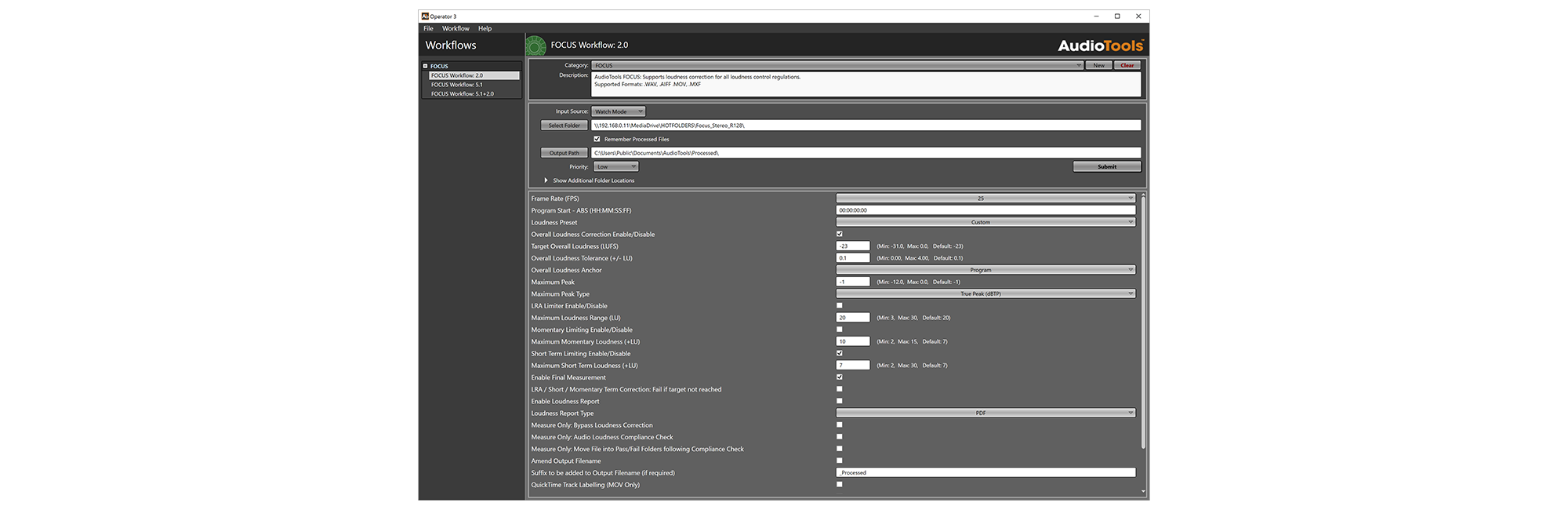Select FOCUS Workflow: 5.1 in the list
This screenshot has height=510, width=1568.
(x=457, y=85)
